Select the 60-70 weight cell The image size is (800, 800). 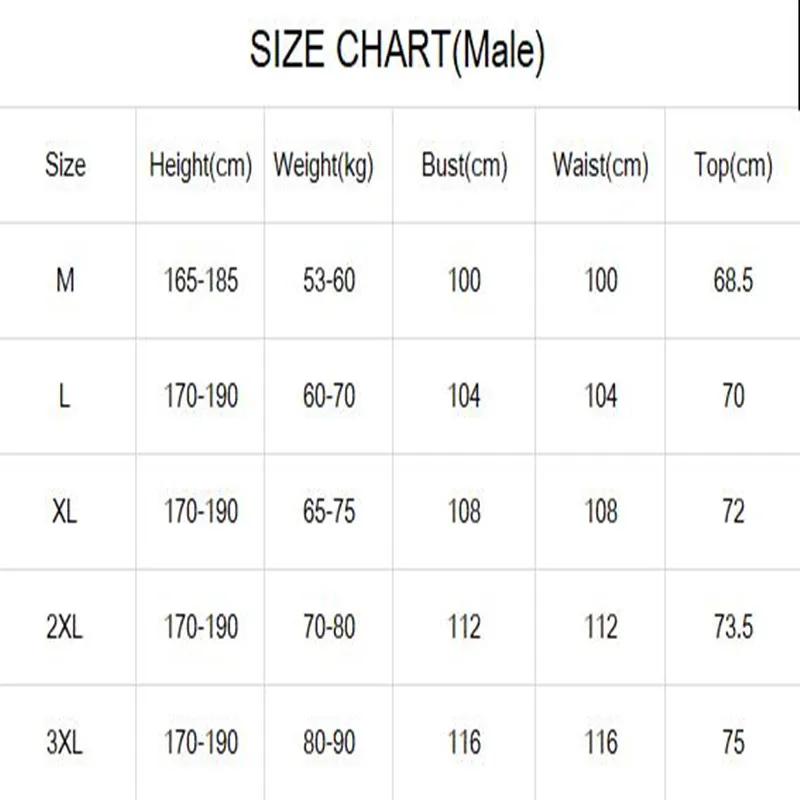[x=329, y=397]
